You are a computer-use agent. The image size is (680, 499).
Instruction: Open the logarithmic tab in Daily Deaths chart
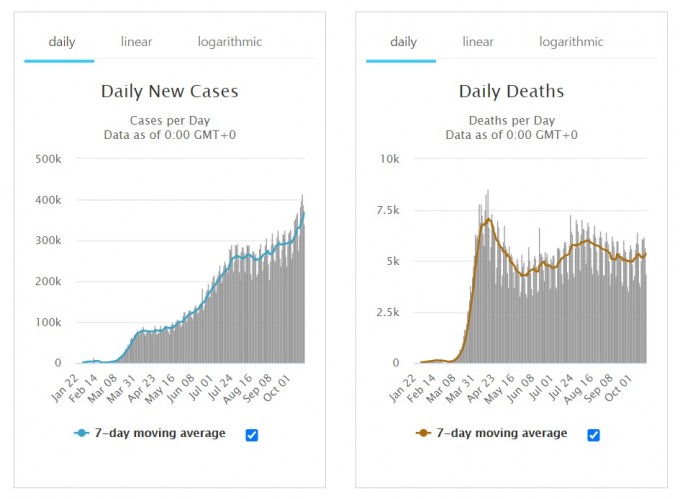[571, 42]
